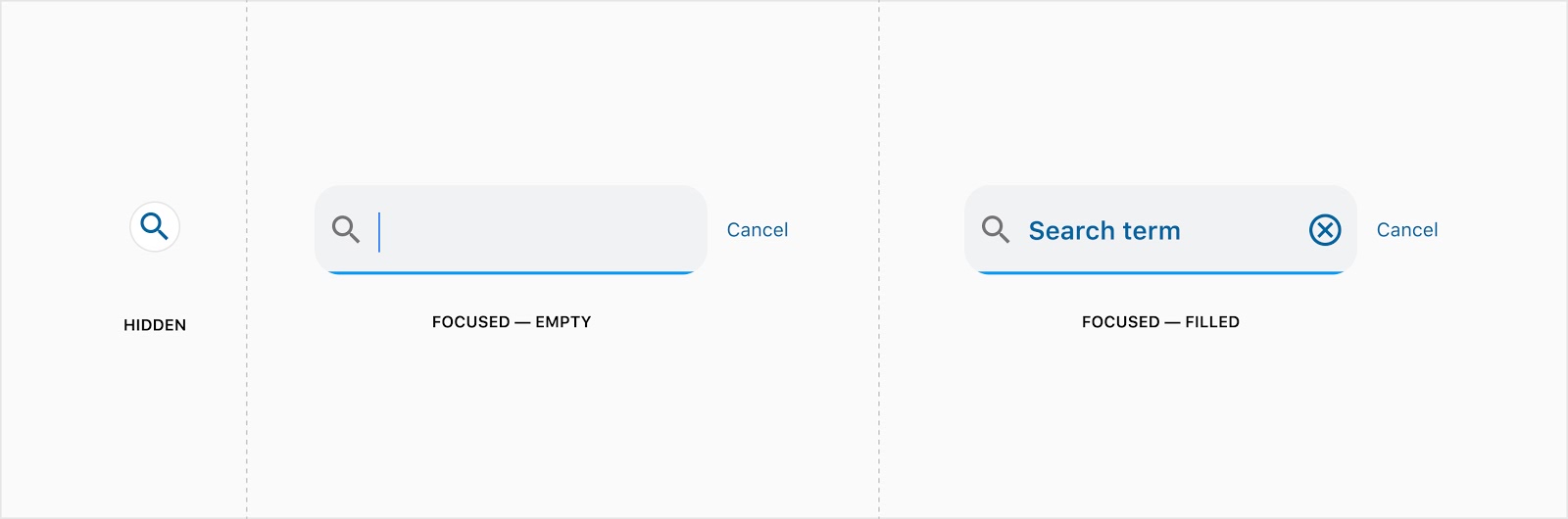The height and width of the screenshot is (519, 1568).
Task: Select the HIDDEN state label
Action: [155, 325]
